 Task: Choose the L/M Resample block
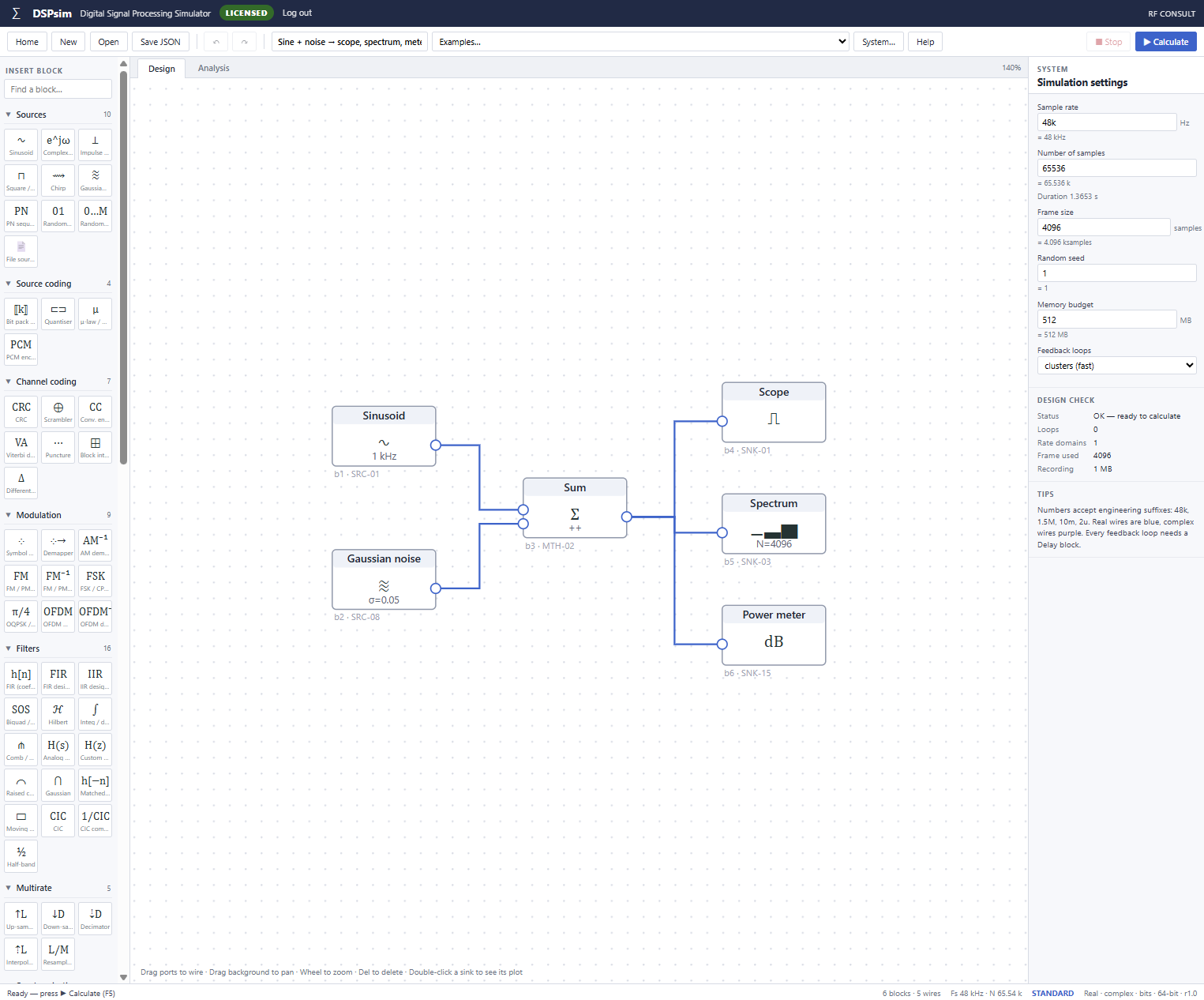58,955
